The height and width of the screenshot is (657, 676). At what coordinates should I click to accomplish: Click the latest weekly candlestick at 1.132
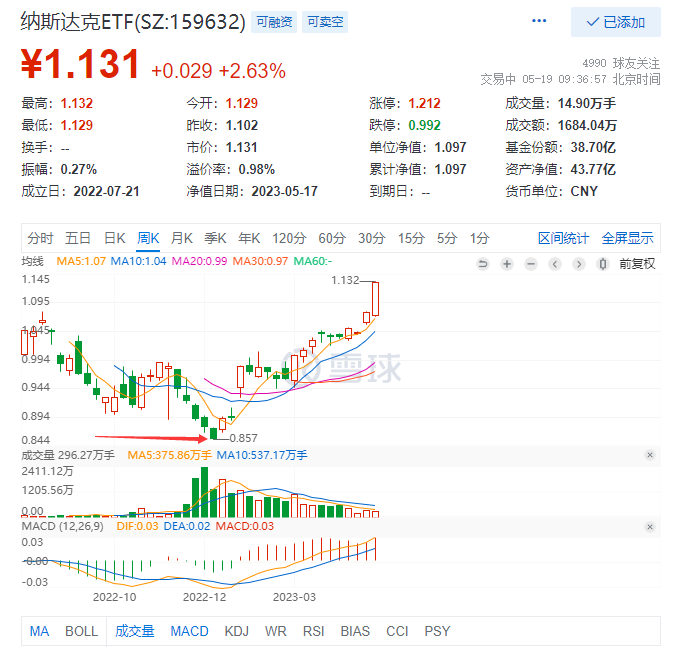coord(376,299)
